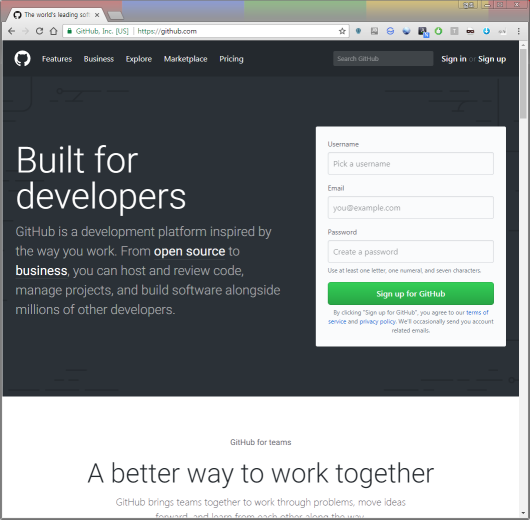Click the teal shield extension icon
The width and height of the screenshot is (530, 520).
359,31
